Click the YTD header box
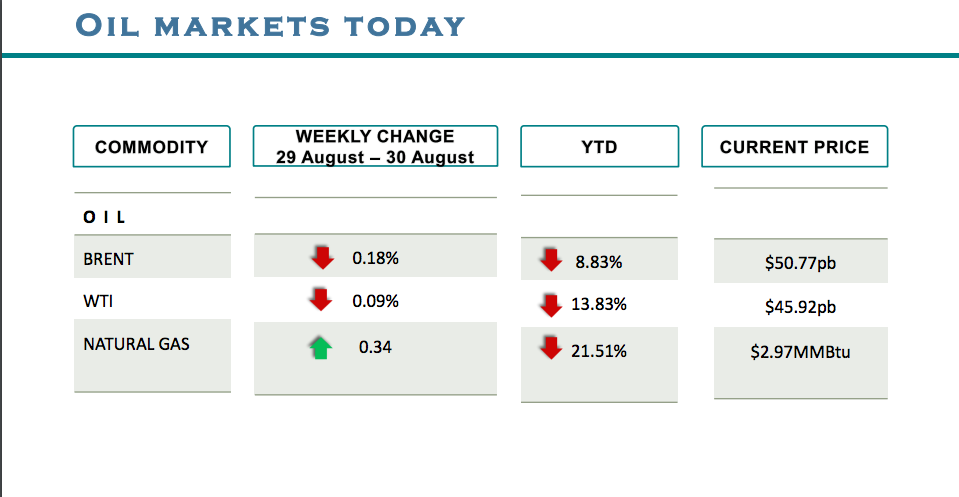 (599, 147)
